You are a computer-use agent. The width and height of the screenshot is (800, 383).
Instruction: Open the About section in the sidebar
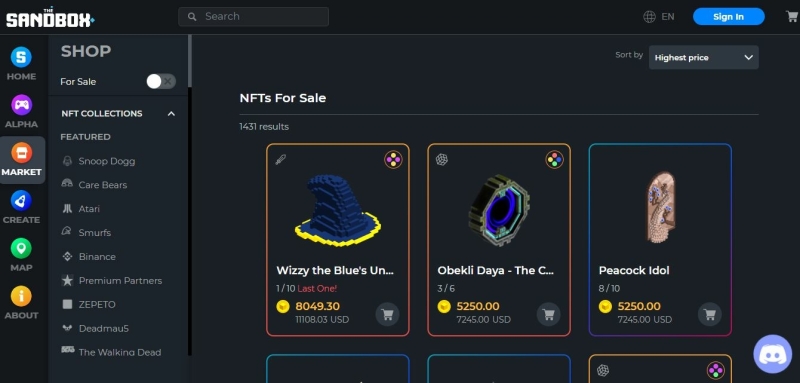coord(21,303)
